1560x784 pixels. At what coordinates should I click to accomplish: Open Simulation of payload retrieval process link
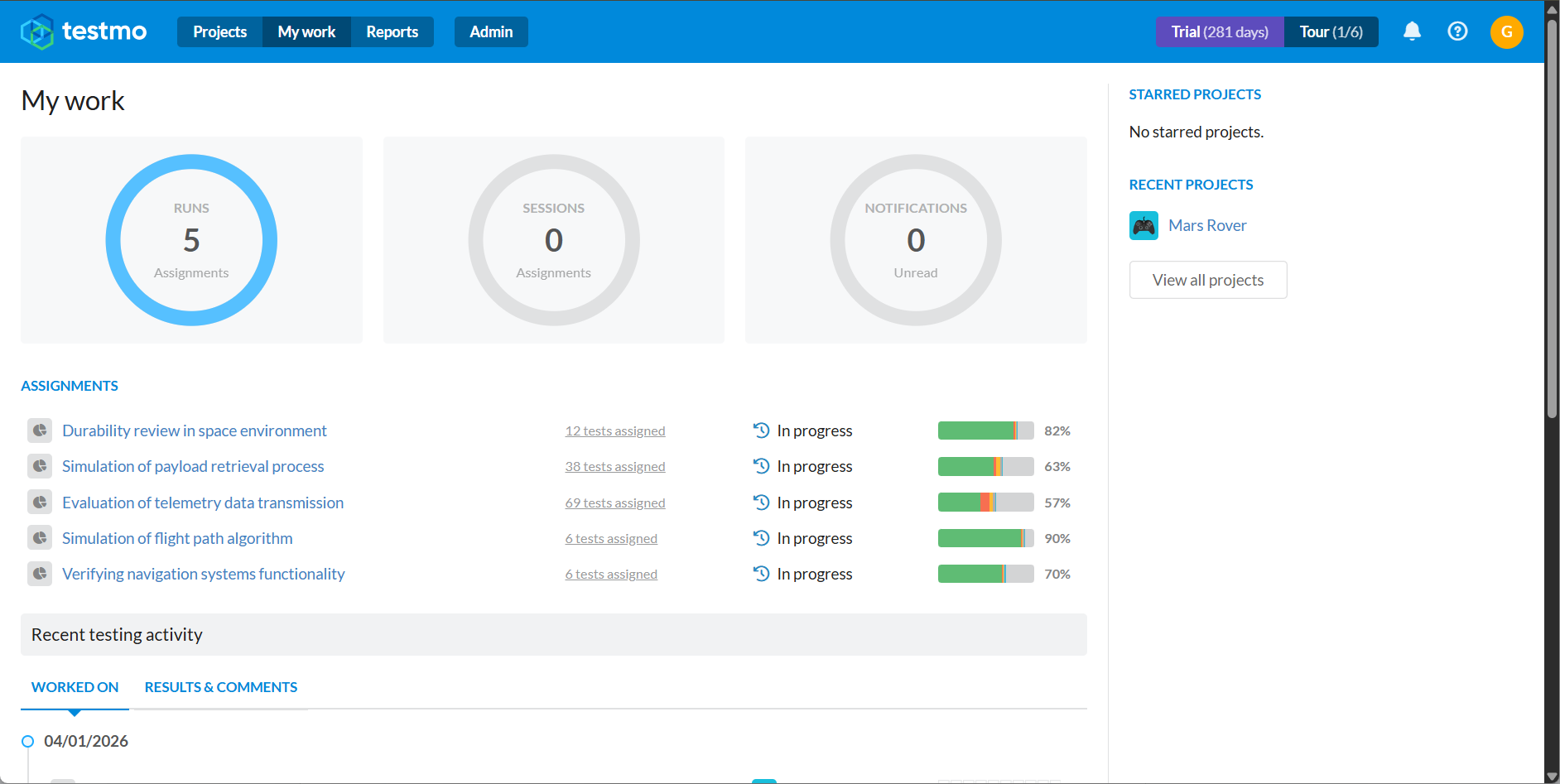coord(193,466)
